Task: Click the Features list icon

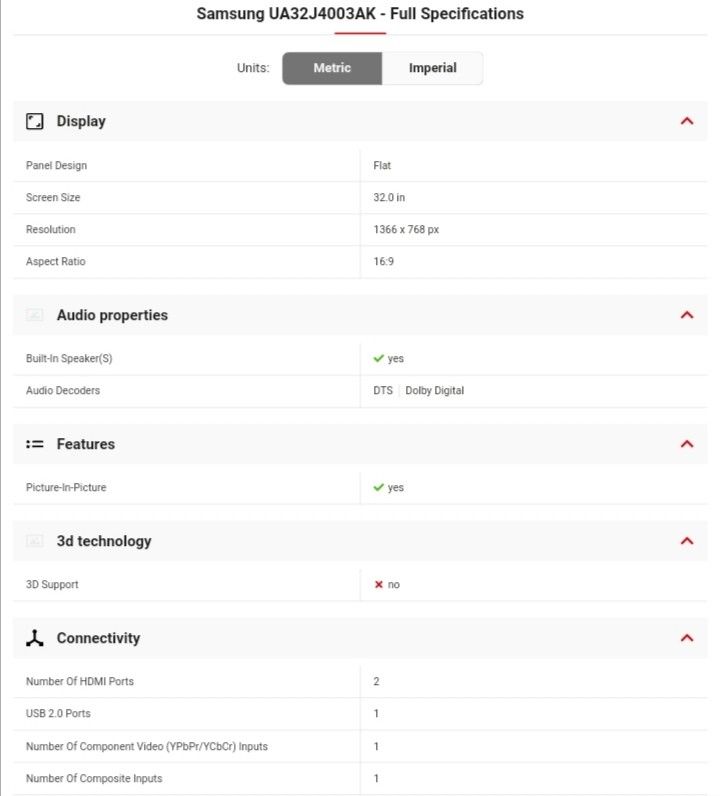Action: click(x=35, y=444)
